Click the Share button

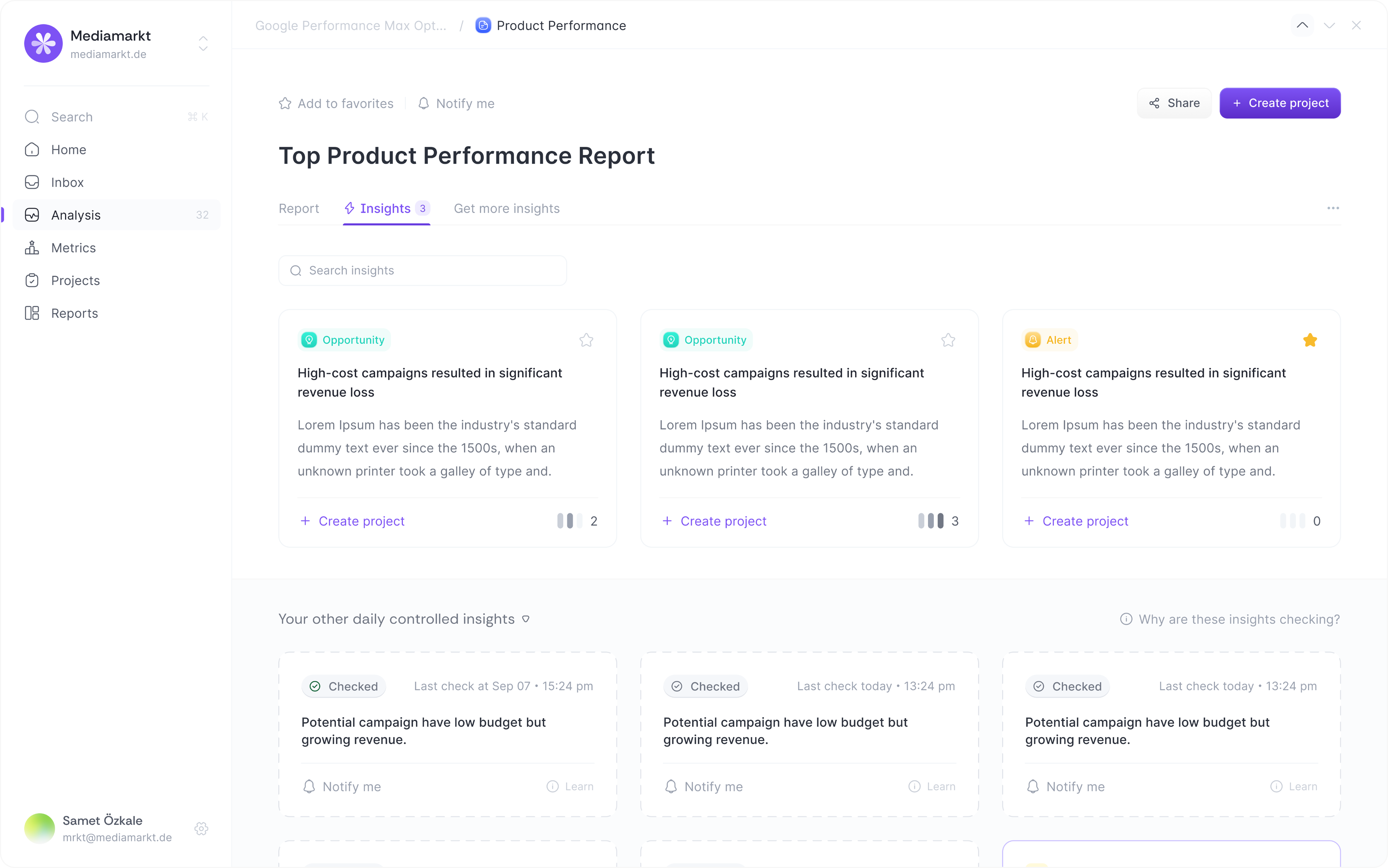(1174, 103)
